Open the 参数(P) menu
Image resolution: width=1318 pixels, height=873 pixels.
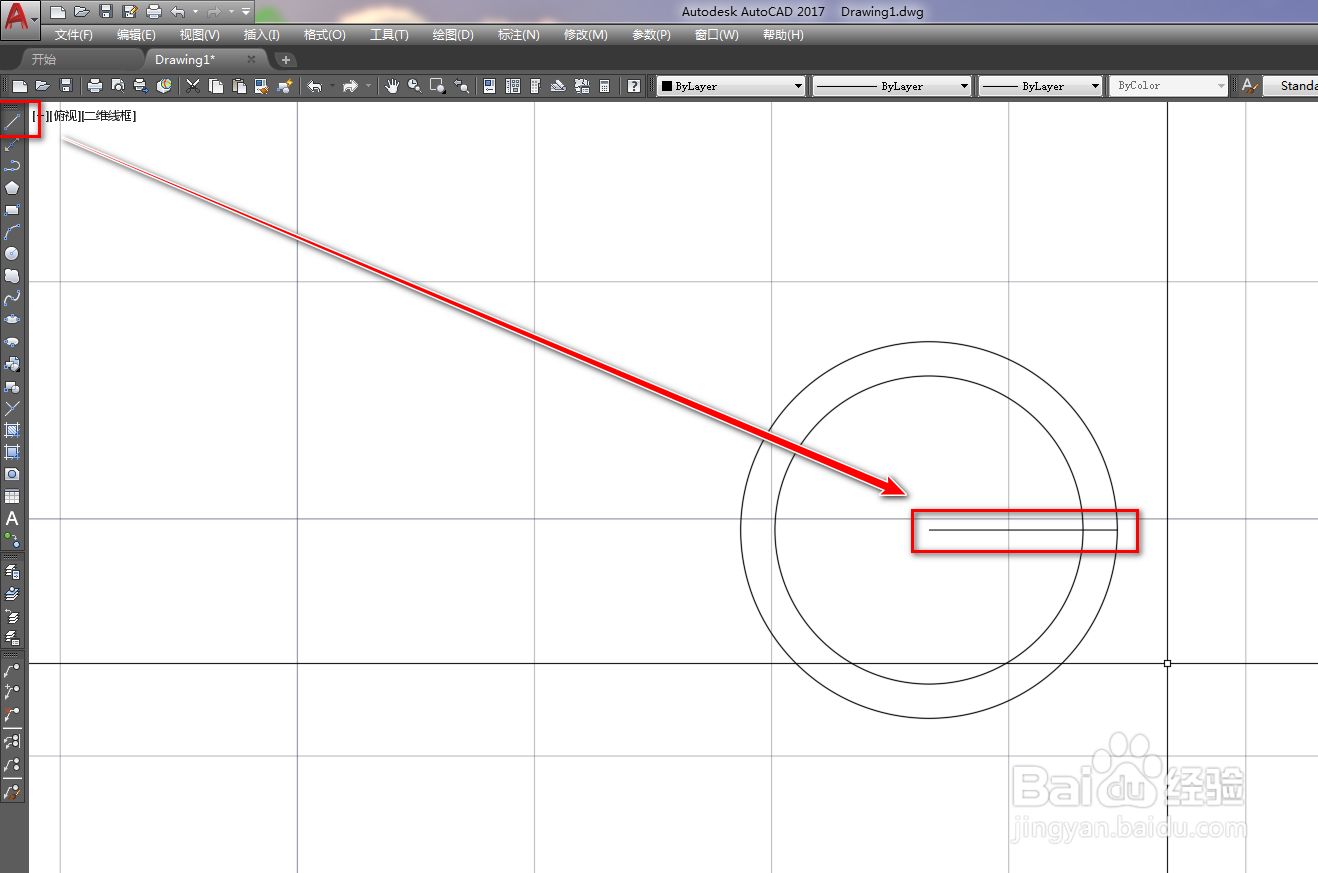pos(651,35)
